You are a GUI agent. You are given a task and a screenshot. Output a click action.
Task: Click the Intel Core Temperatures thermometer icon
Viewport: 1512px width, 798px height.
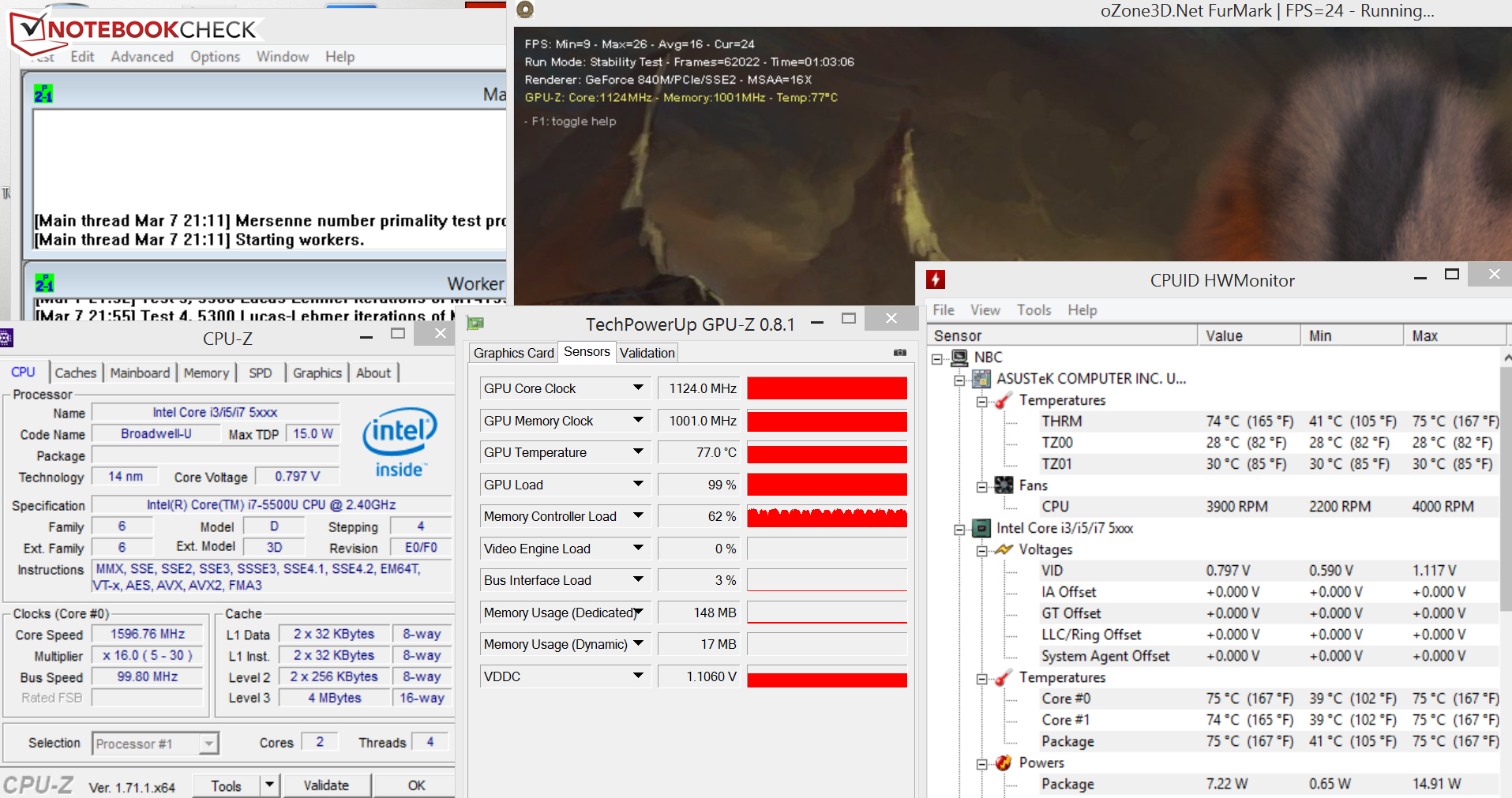point(1004,677)
